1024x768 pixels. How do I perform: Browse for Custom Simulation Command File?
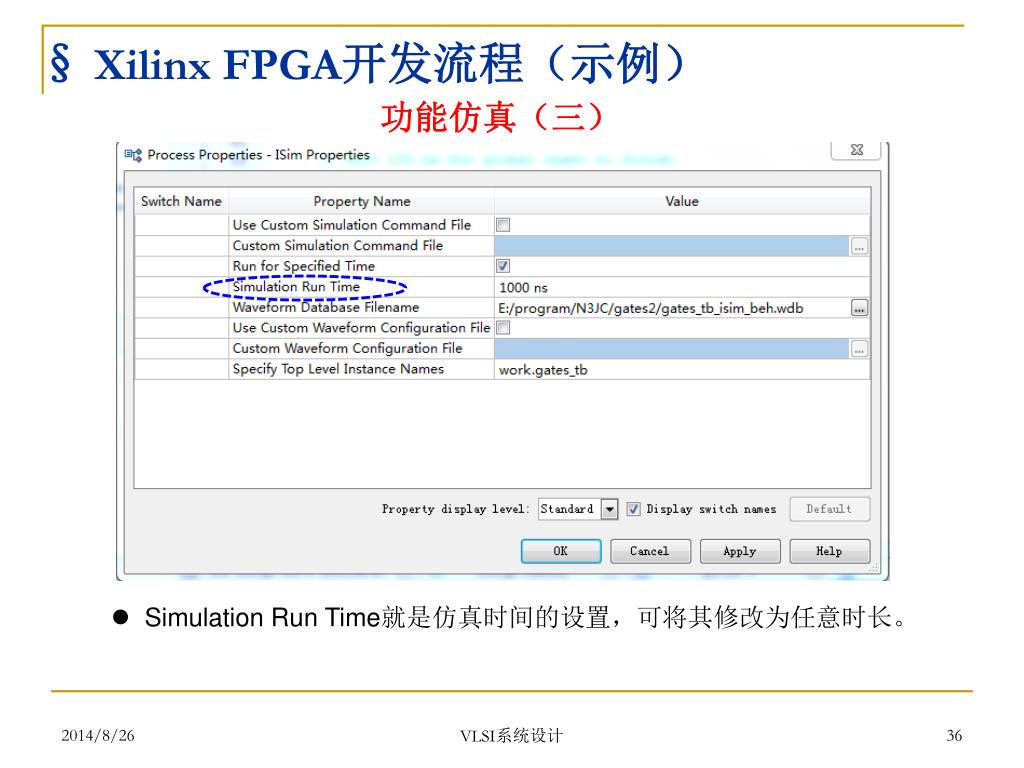click(x=859, y=246)
